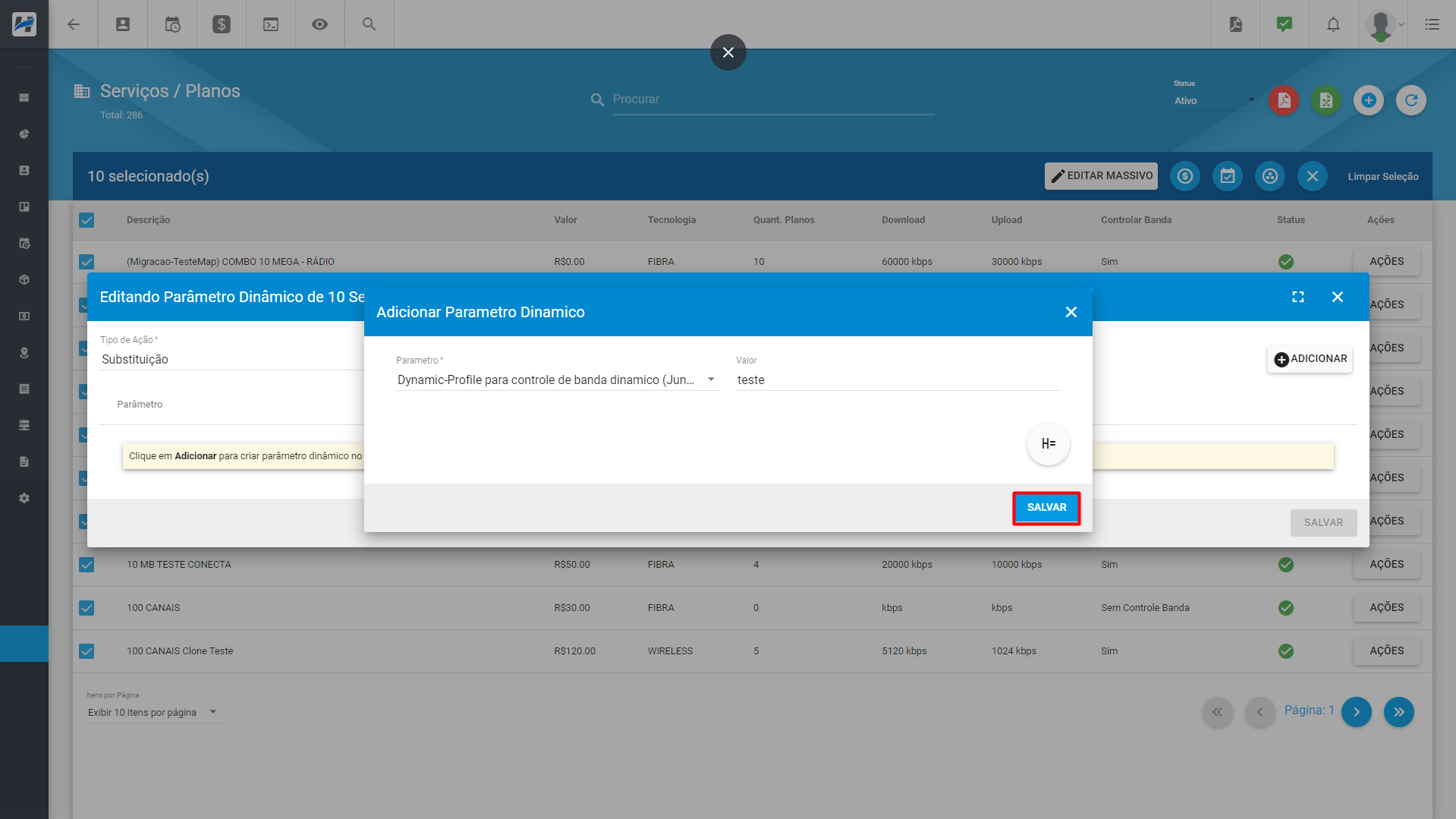Click the disabled SALVAR in back dialog

tap(1323, 523)
